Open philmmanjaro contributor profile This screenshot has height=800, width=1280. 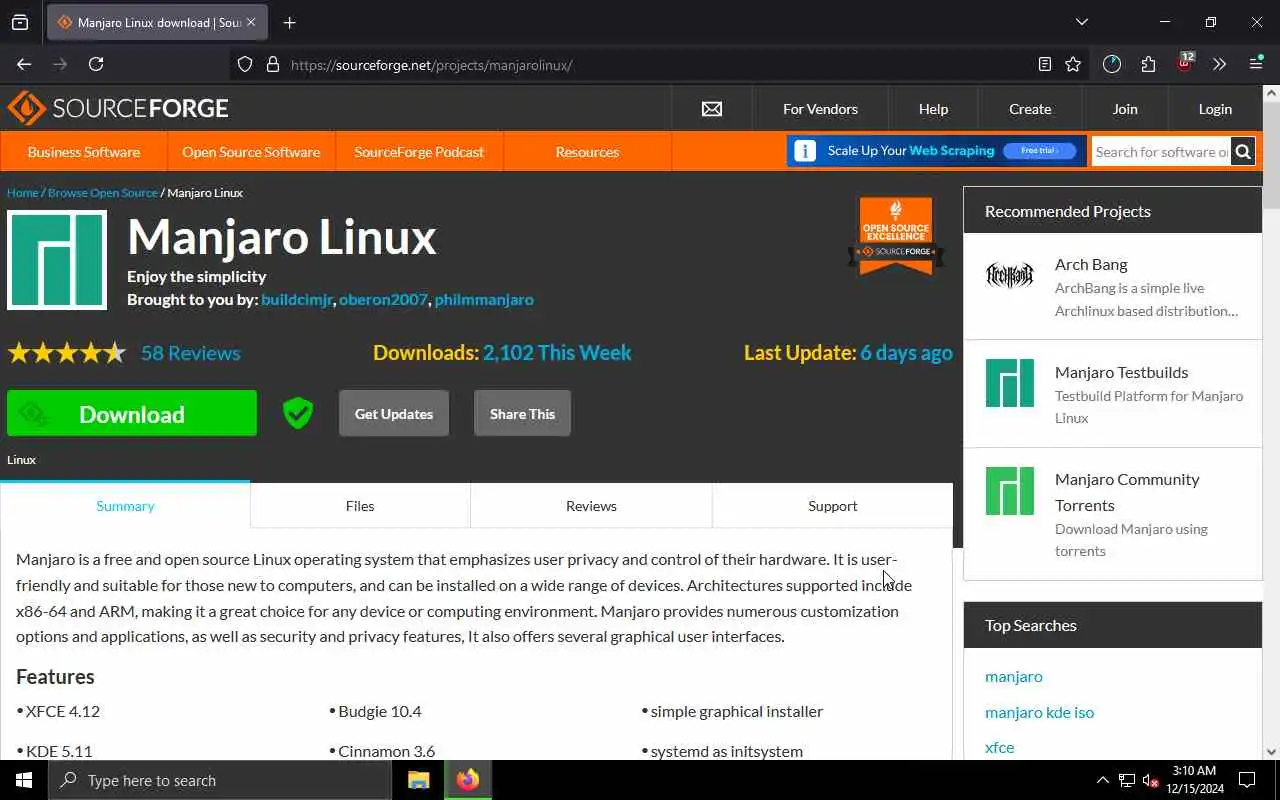(x=484, y=299)
